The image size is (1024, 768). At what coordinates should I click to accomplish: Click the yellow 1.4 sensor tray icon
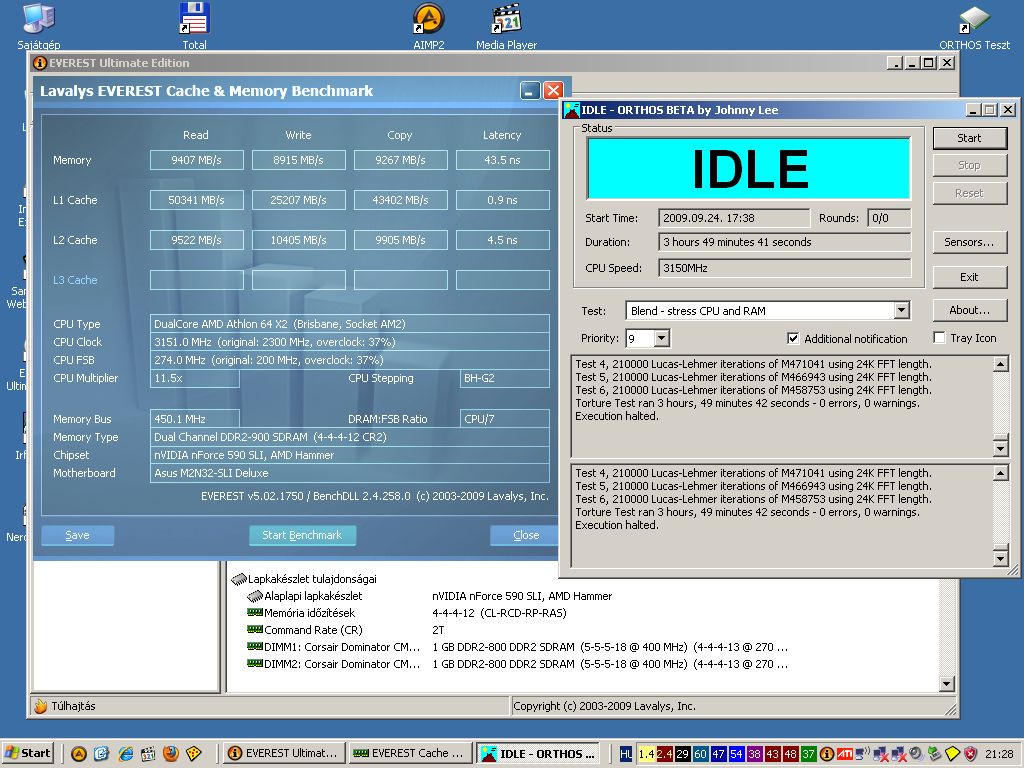647,754
